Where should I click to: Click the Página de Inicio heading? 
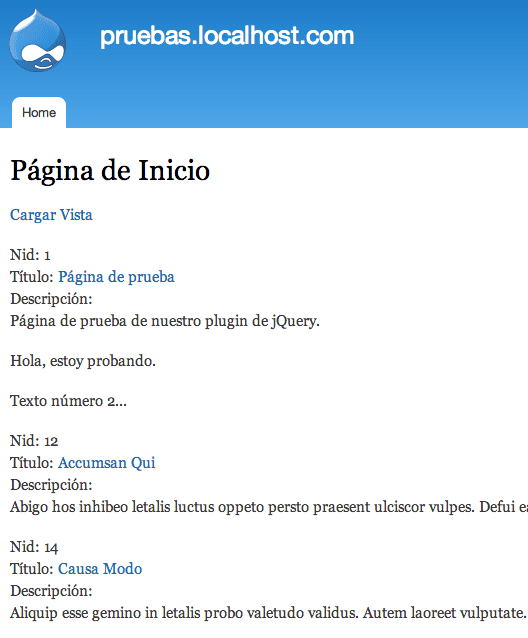tap(110, 170)
